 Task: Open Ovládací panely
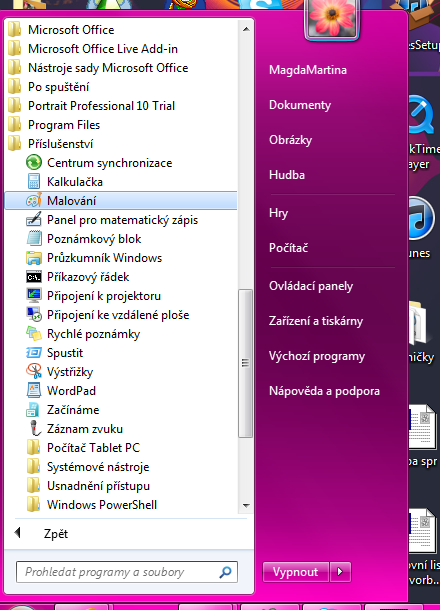(x=311, y=286)
